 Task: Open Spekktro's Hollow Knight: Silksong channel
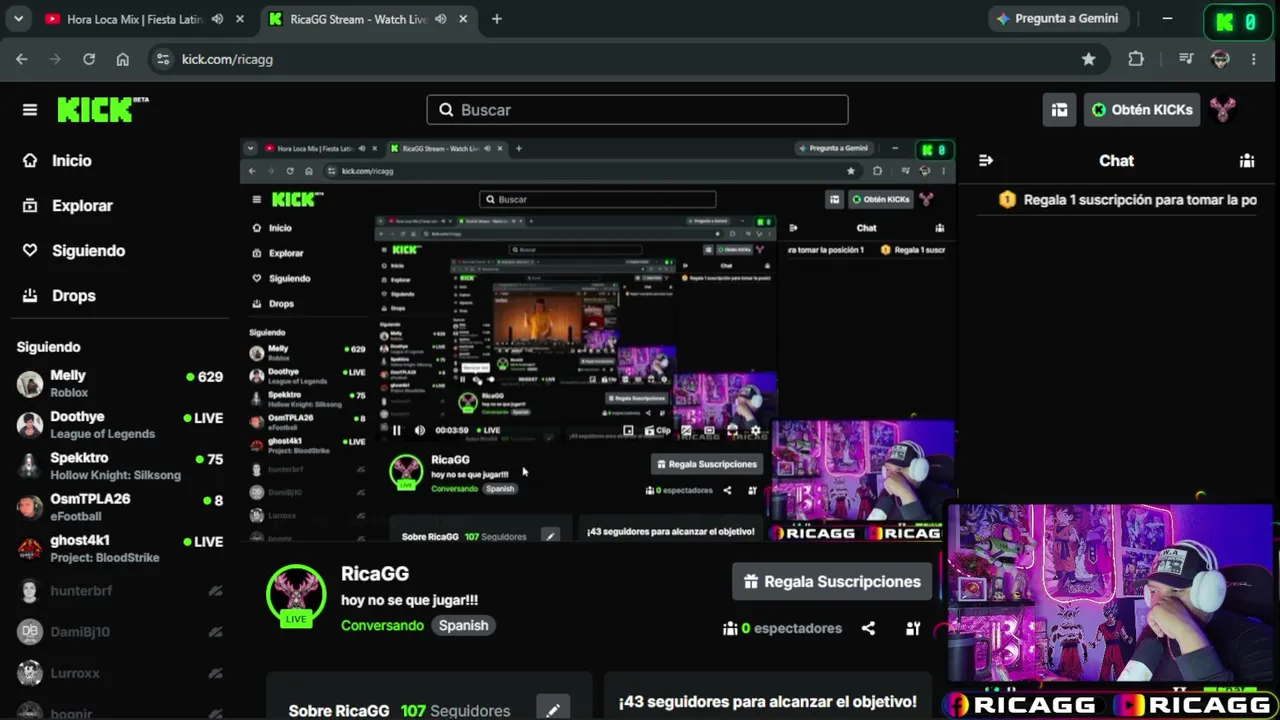120,465
